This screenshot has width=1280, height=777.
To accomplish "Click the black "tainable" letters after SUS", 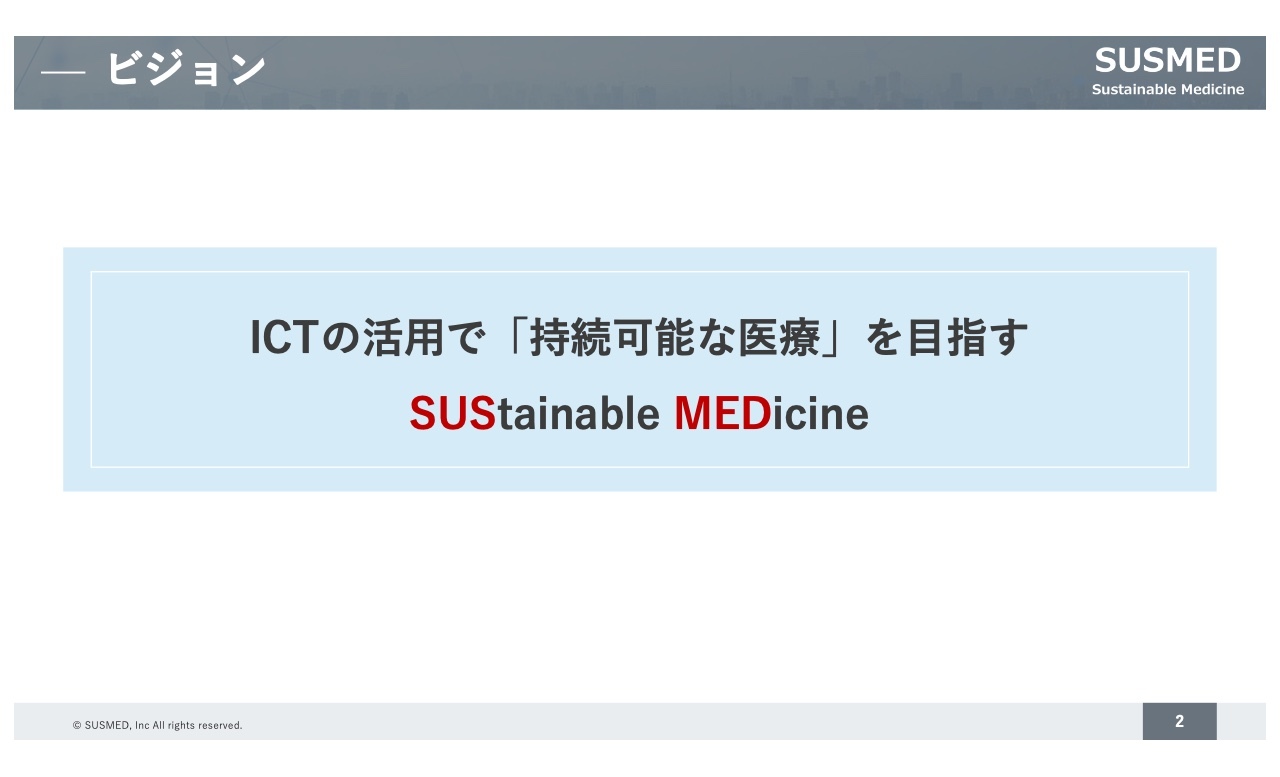I will (x=578, y=413).
